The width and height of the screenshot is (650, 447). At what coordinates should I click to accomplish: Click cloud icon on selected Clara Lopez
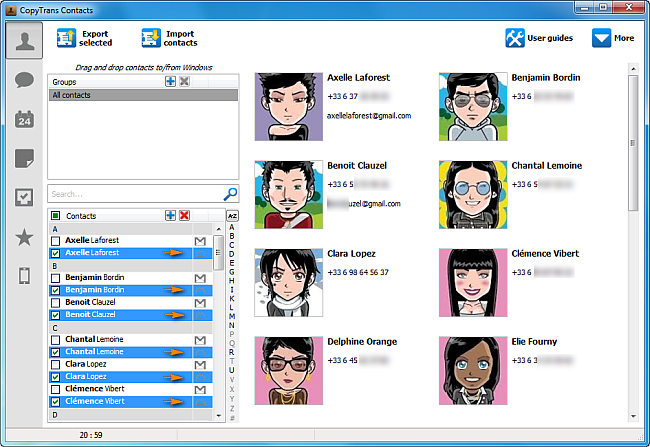click(201, 377)
